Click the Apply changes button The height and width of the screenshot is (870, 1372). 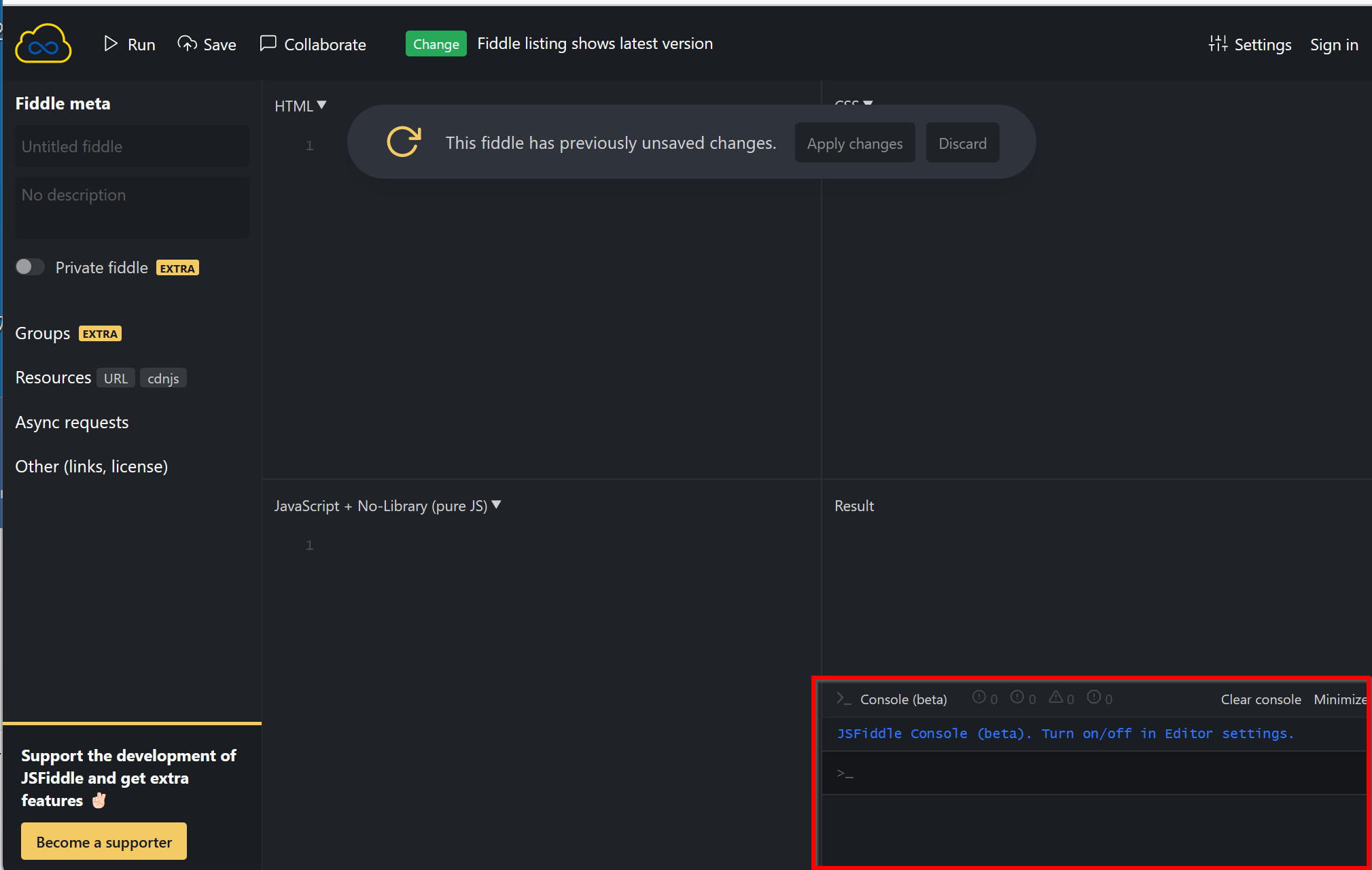click(x=855, y=143)
